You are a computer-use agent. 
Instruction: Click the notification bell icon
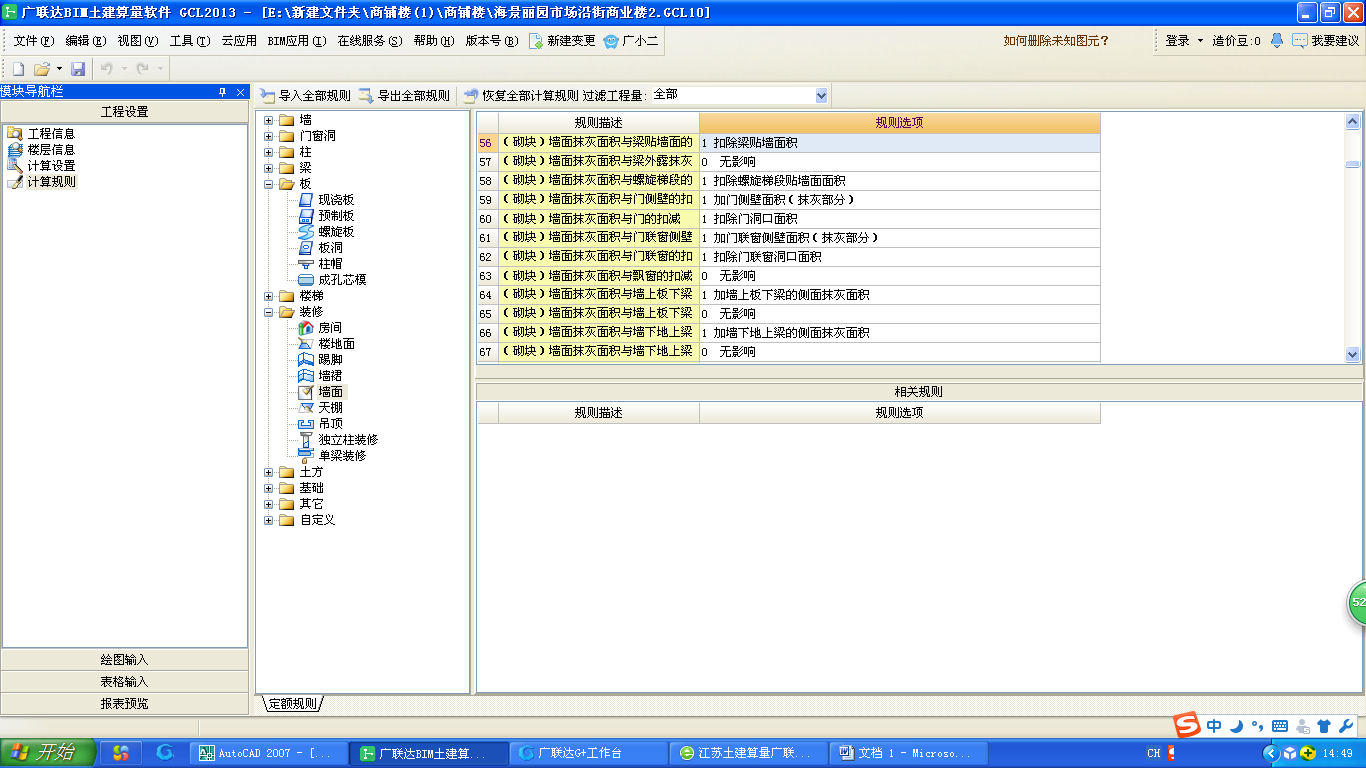point(1277,41)
